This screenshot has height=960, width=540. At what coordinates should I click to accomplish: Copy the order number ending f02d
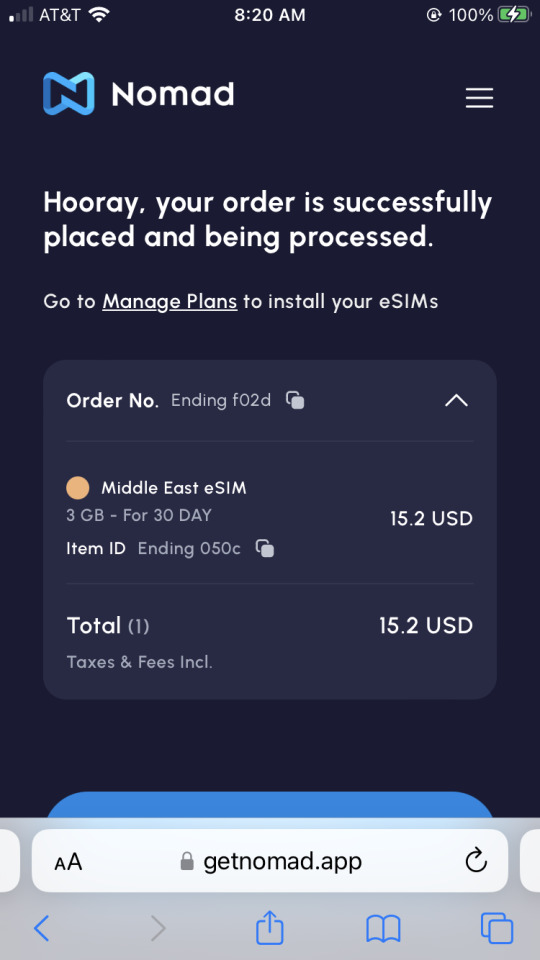click(295, 400)
